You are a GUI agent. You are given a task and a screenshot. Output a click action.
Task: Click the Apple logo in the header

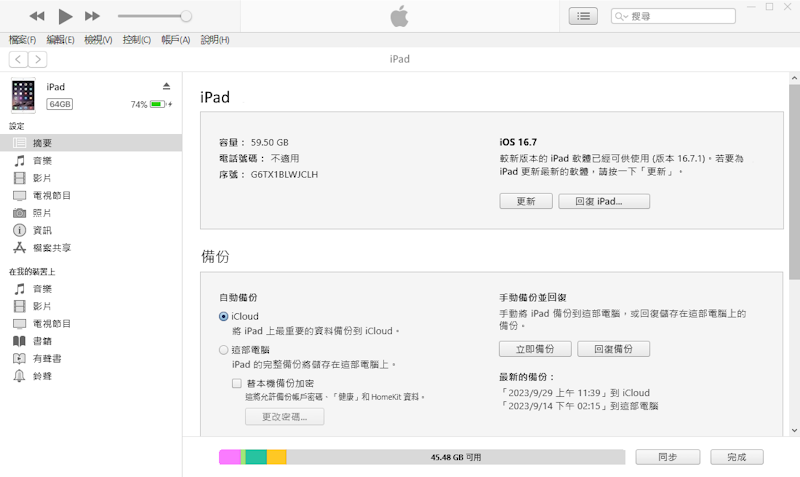click(x=399, y=16)
